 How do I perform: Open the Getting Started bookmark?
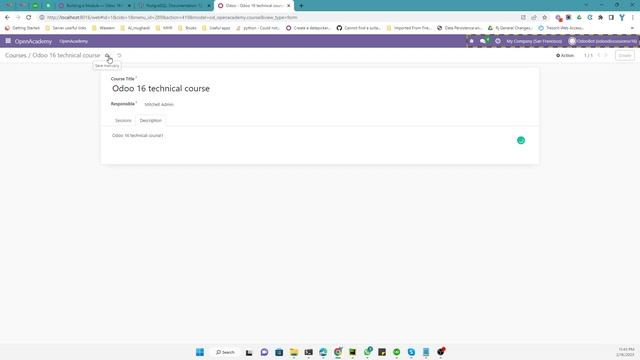[x=22, y=28]
